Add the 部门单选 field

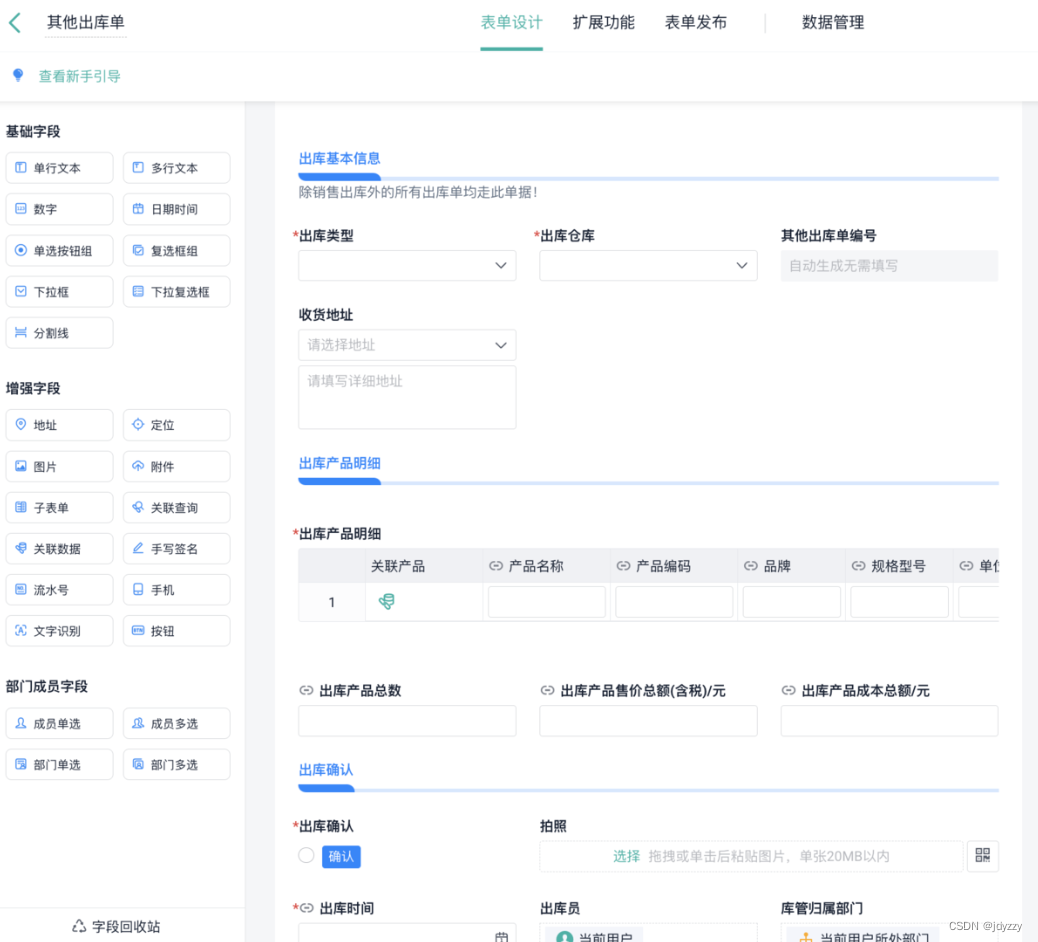60,765
